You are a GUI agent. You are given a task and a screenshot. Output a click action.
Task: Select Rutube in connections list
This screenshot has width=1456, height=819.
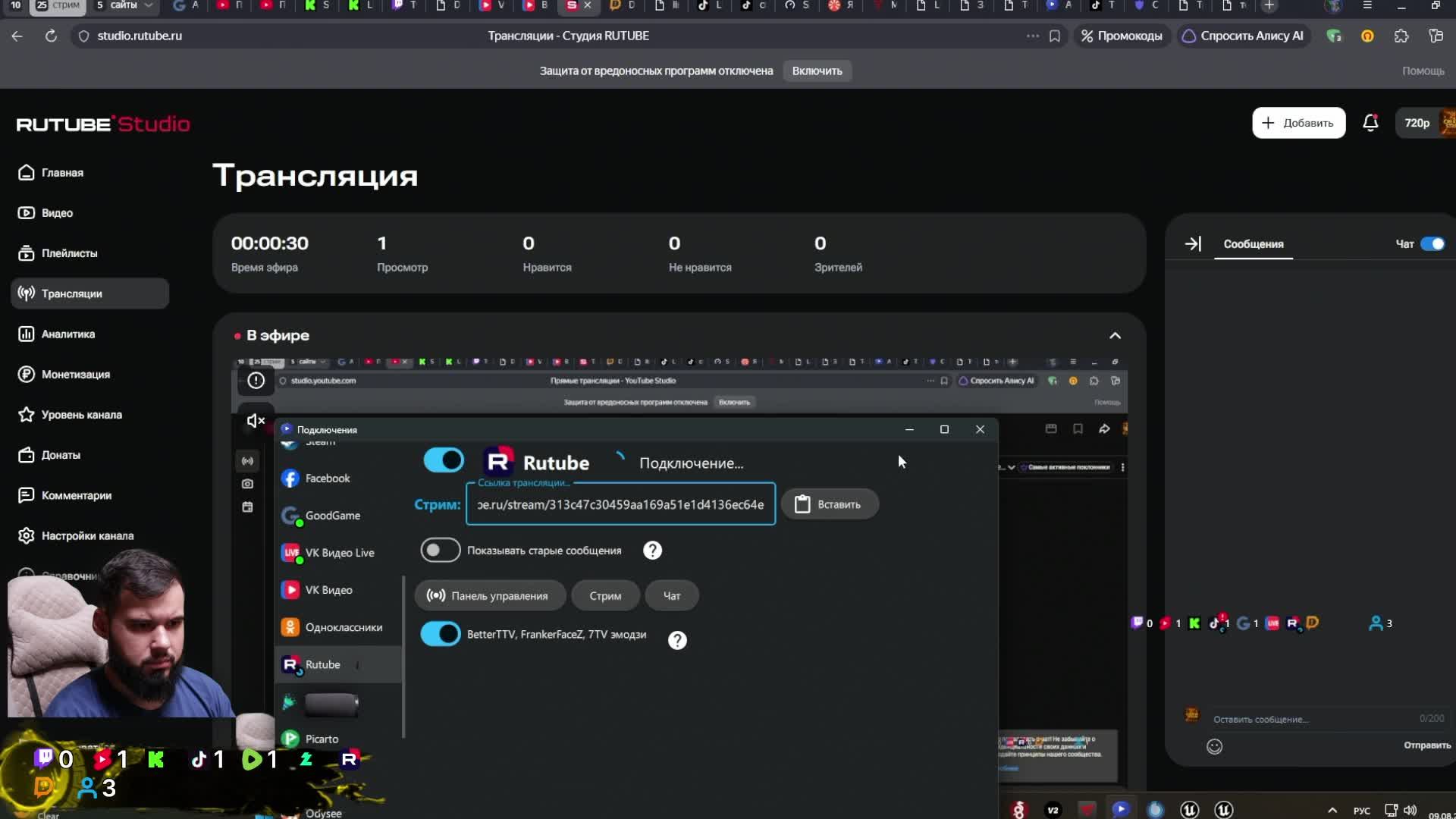tap(338, 664)
